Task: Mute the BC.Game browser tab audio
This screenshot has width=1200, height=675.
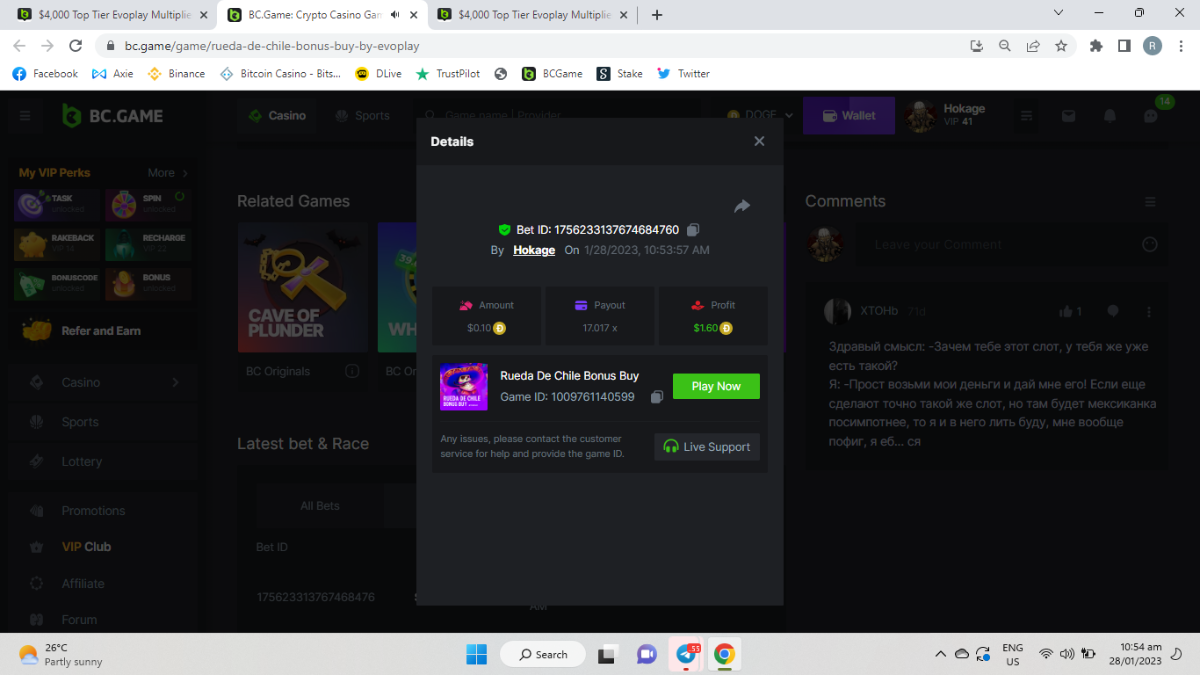Action: [395, 15]
